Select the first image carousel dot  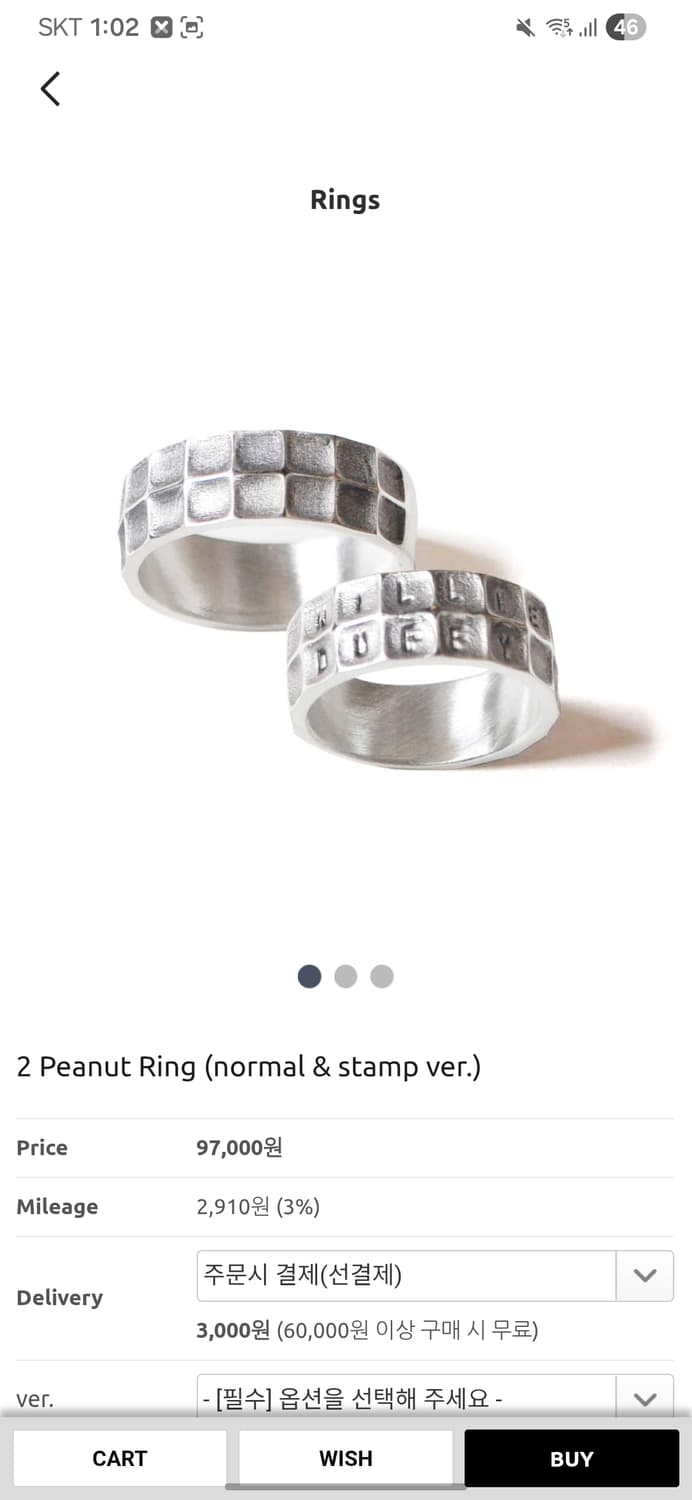click(310, 976)
